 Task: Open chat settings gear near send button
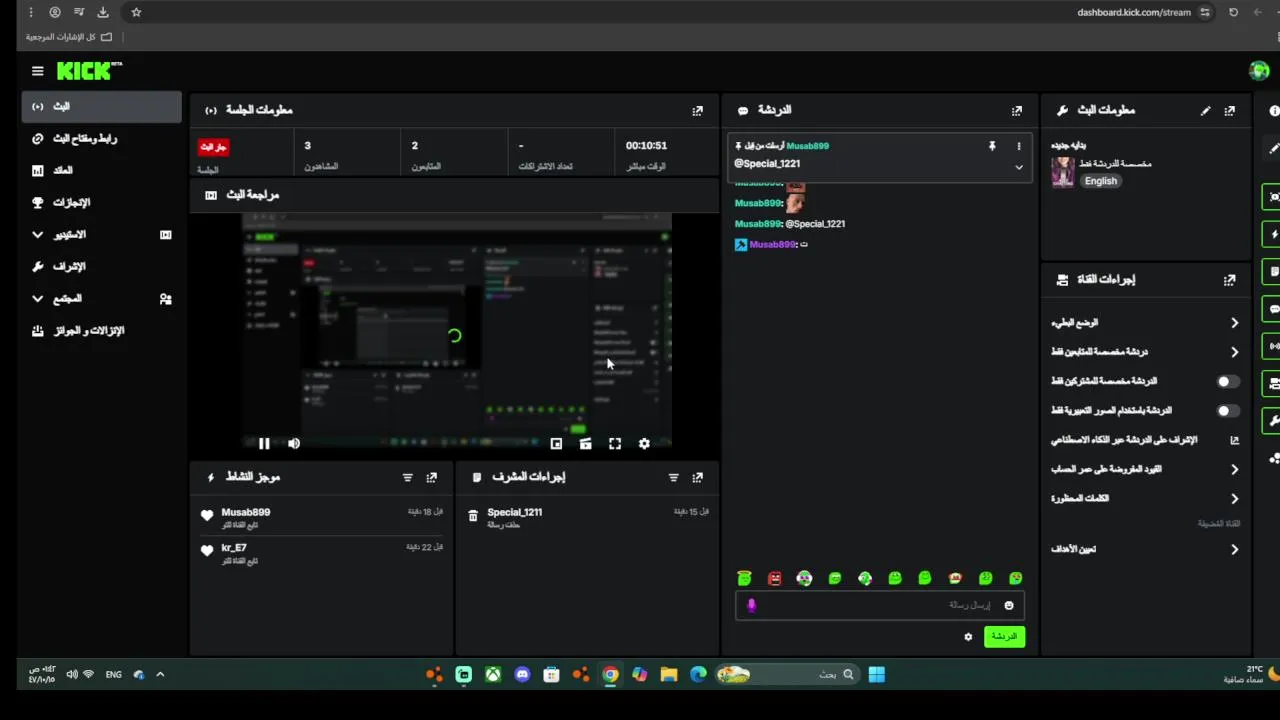point(968,637)
